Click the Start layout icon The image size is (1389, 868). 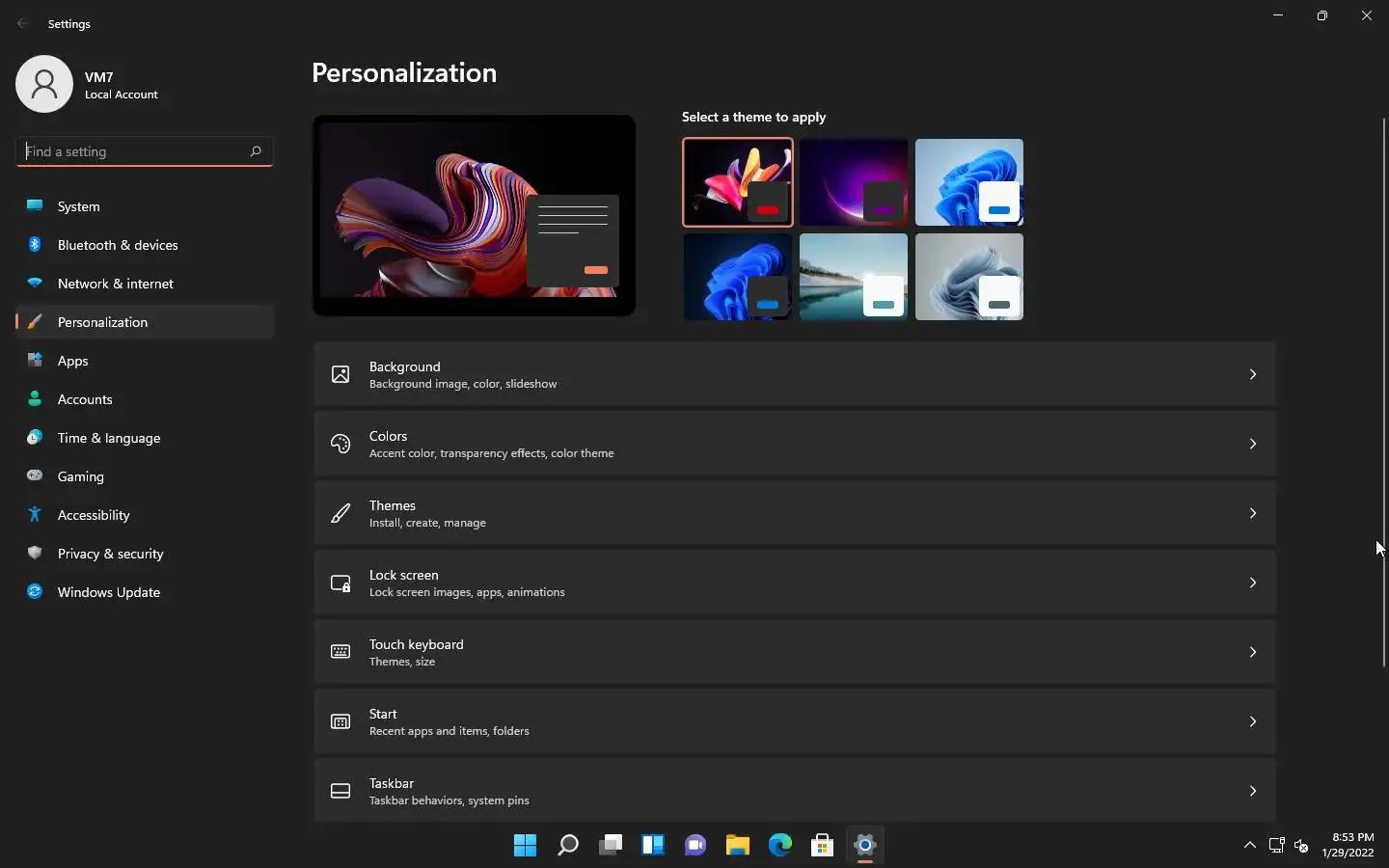tap(340, 721)
